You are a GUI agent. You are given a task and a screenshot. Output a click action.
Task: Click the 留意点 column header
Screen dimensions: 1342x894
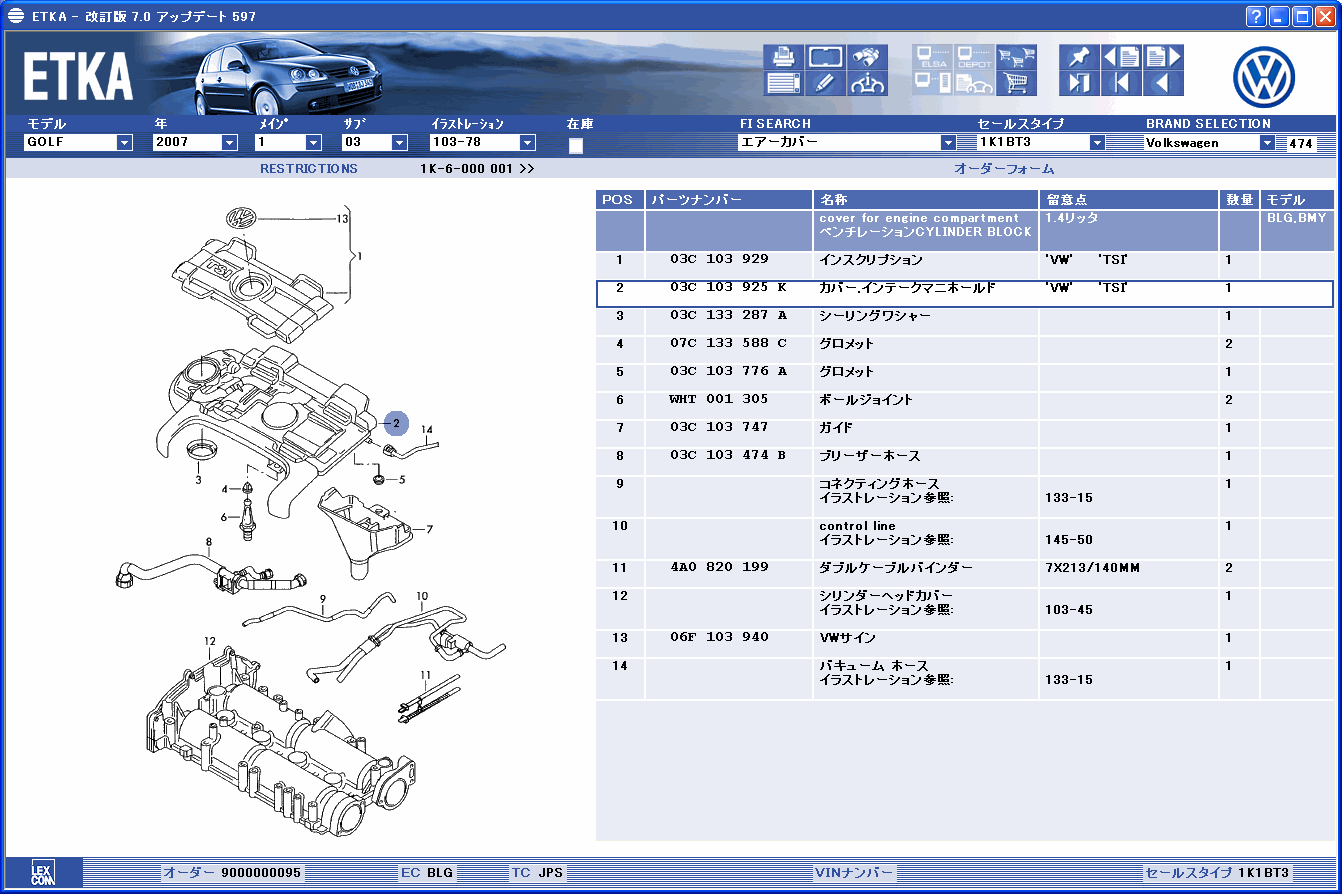pos(1129,199)
